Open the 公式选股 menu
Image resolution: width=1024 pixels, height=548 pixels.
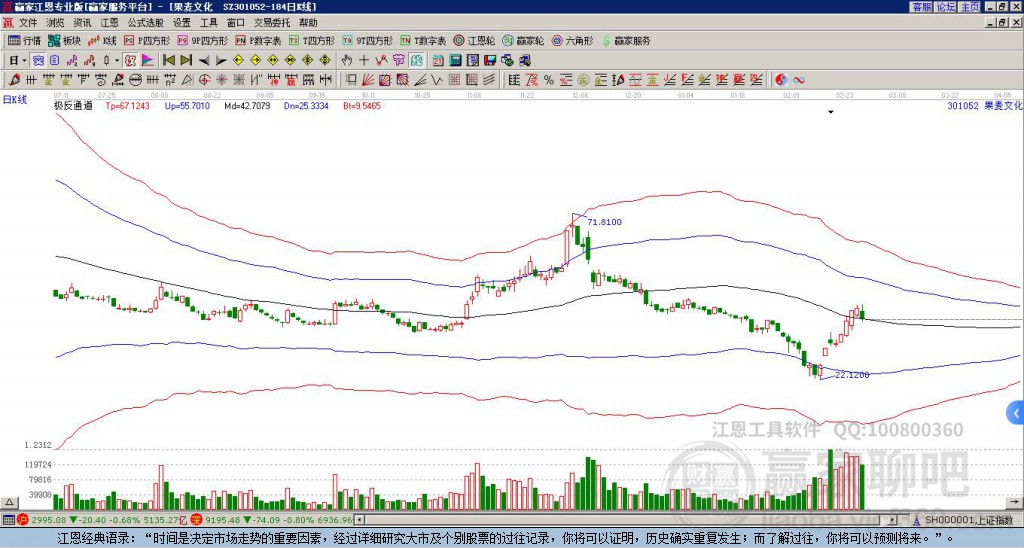tap(146, 23)
